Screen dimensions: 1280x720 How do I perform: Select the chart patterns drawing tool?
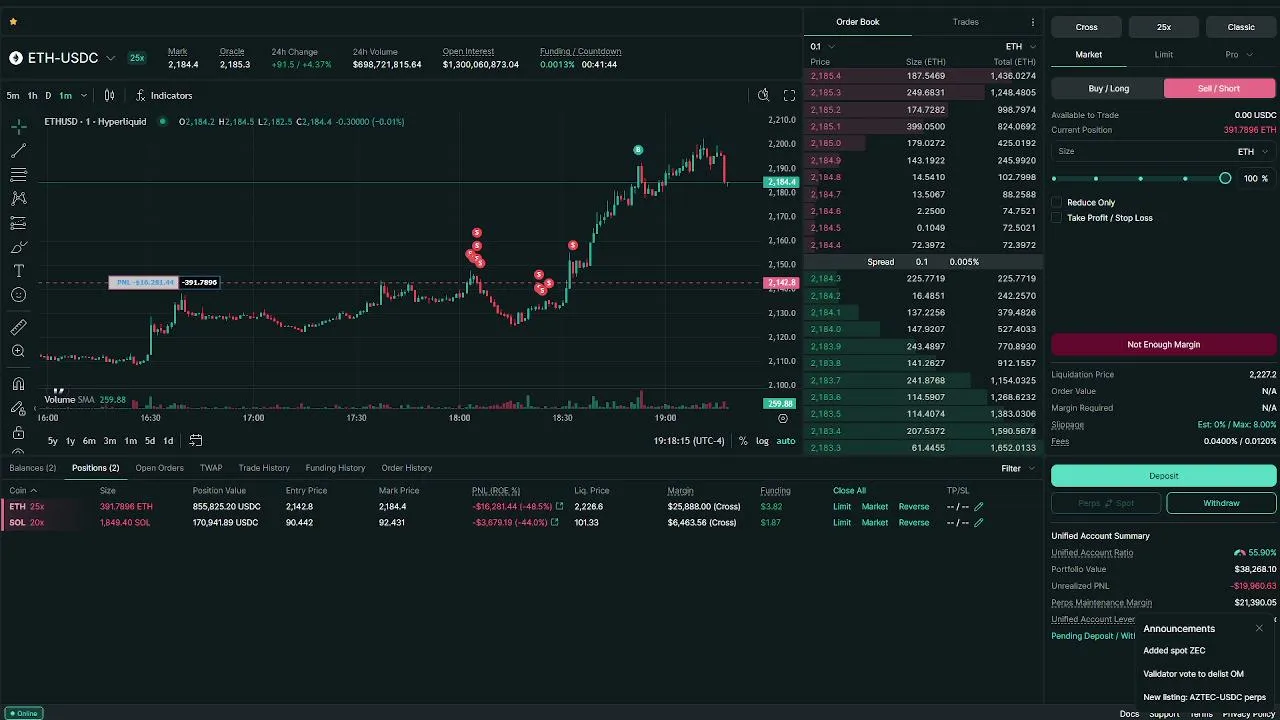pyautogui.click(x=18, y=199)
